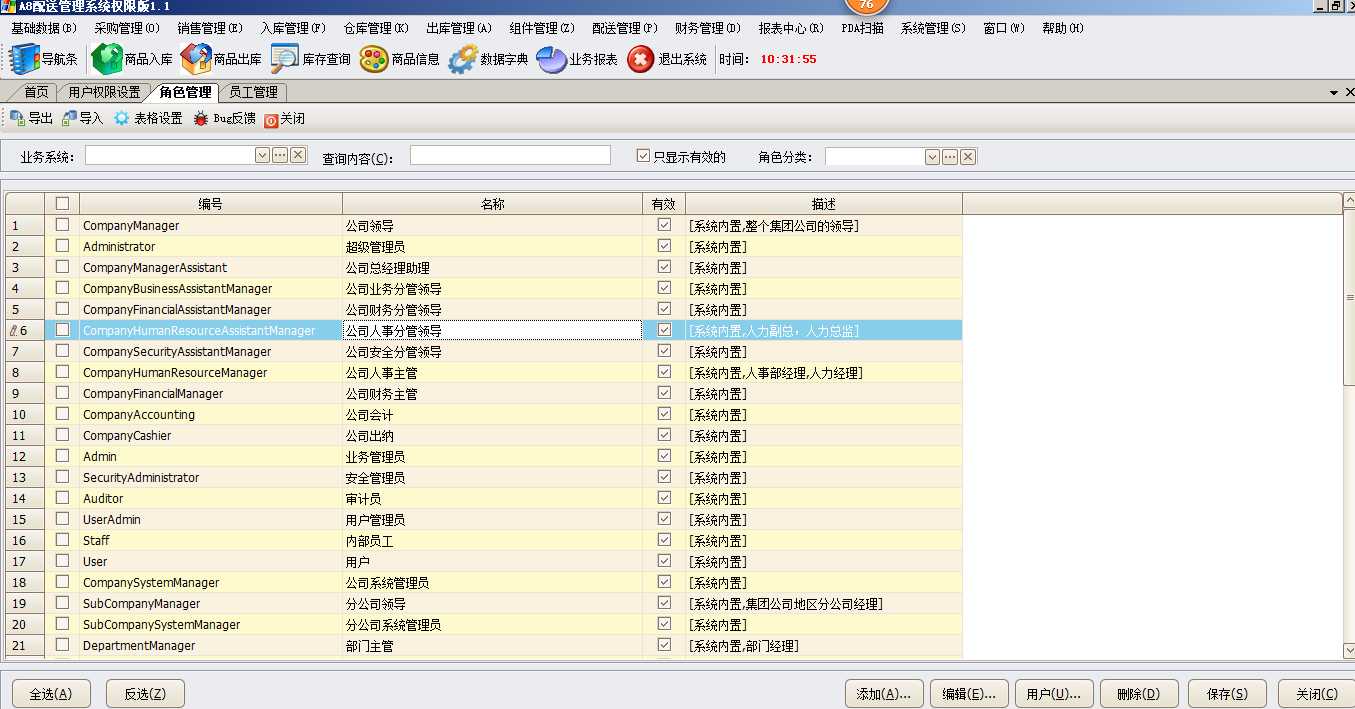The height and width of the screenshot is (709, 1355).
Task: Click the X clear button beside 业务系统
Action: [298, 155]
